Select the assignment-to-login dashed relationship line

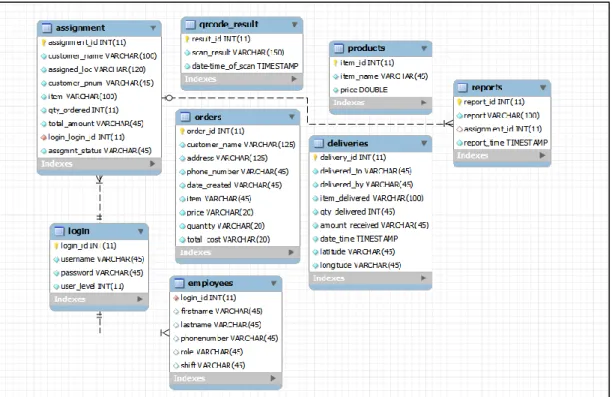point(100,199)
